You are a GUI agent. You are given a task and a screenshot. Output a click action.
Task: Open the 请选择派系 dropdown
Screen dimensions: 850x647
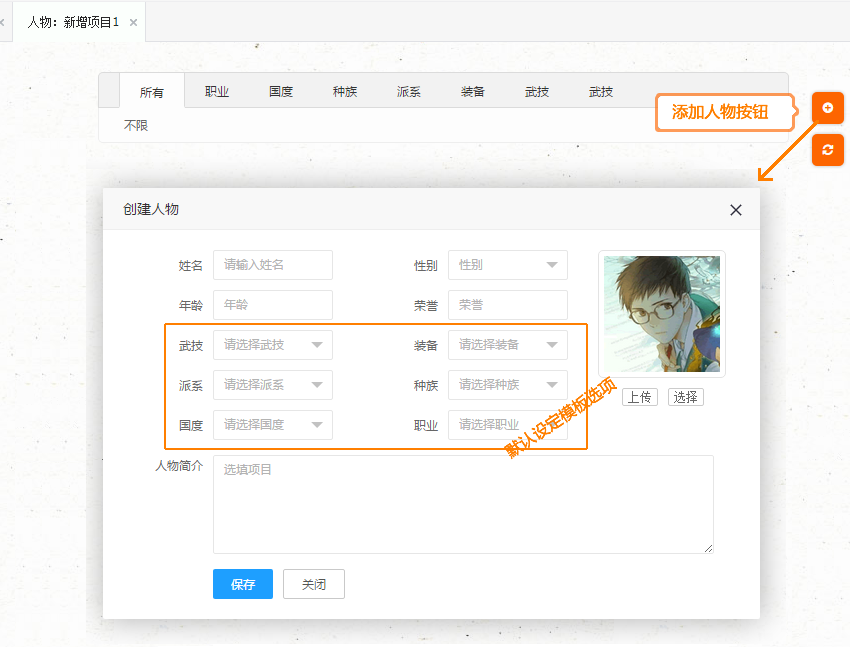click(273, 385)
